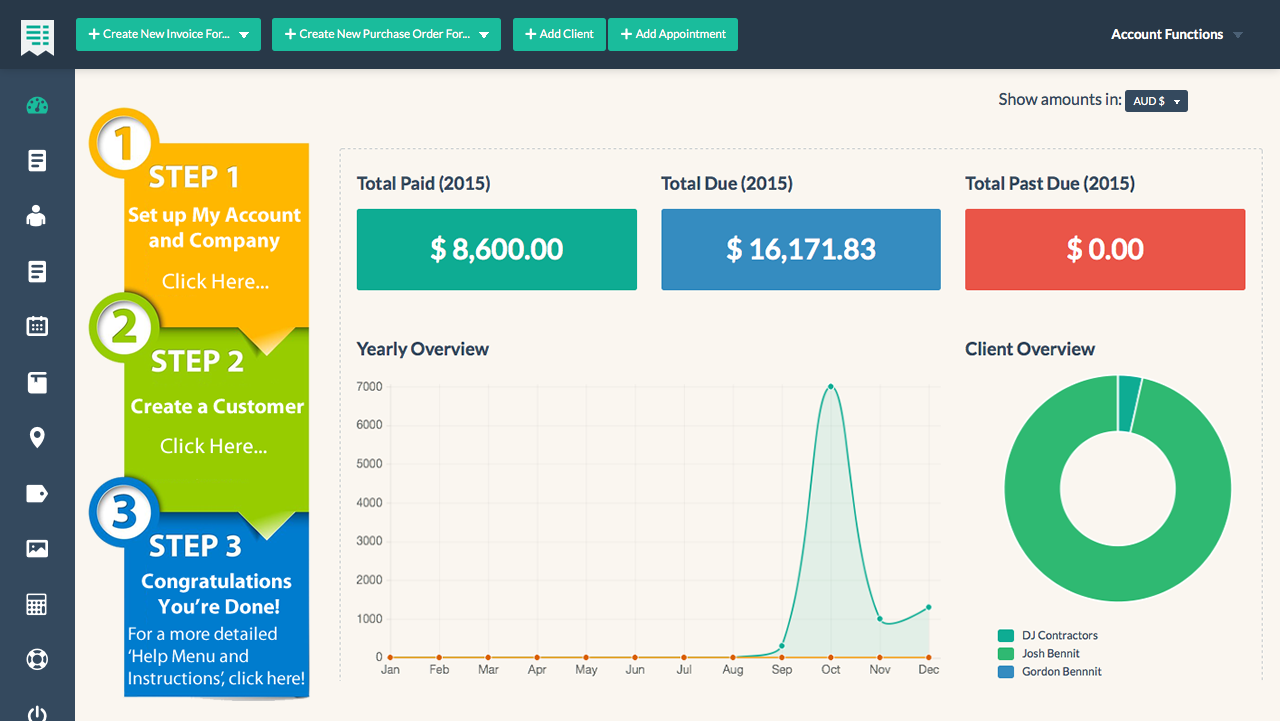The width and height of the screenshot is (1280, 721).
Task: Open the calculator icon in sidebar
Action: 36,604
